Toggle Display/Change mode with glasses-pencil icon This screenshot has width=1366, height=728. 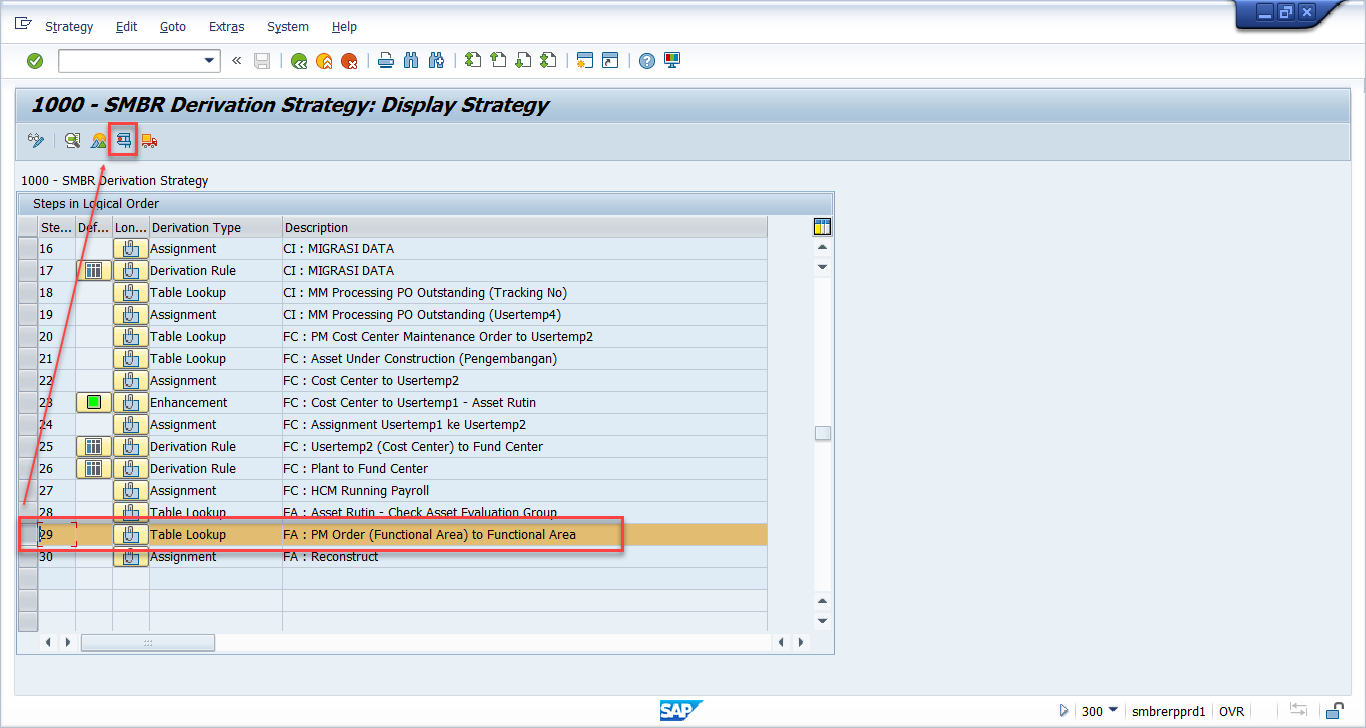click(36, 141)
